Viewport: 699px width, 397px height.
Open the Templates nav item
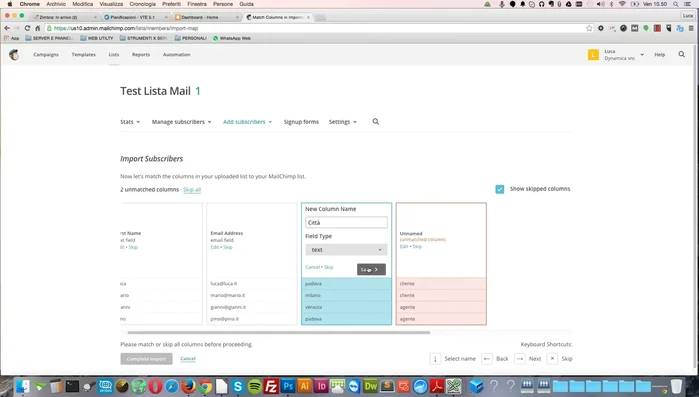pos(84,54)
